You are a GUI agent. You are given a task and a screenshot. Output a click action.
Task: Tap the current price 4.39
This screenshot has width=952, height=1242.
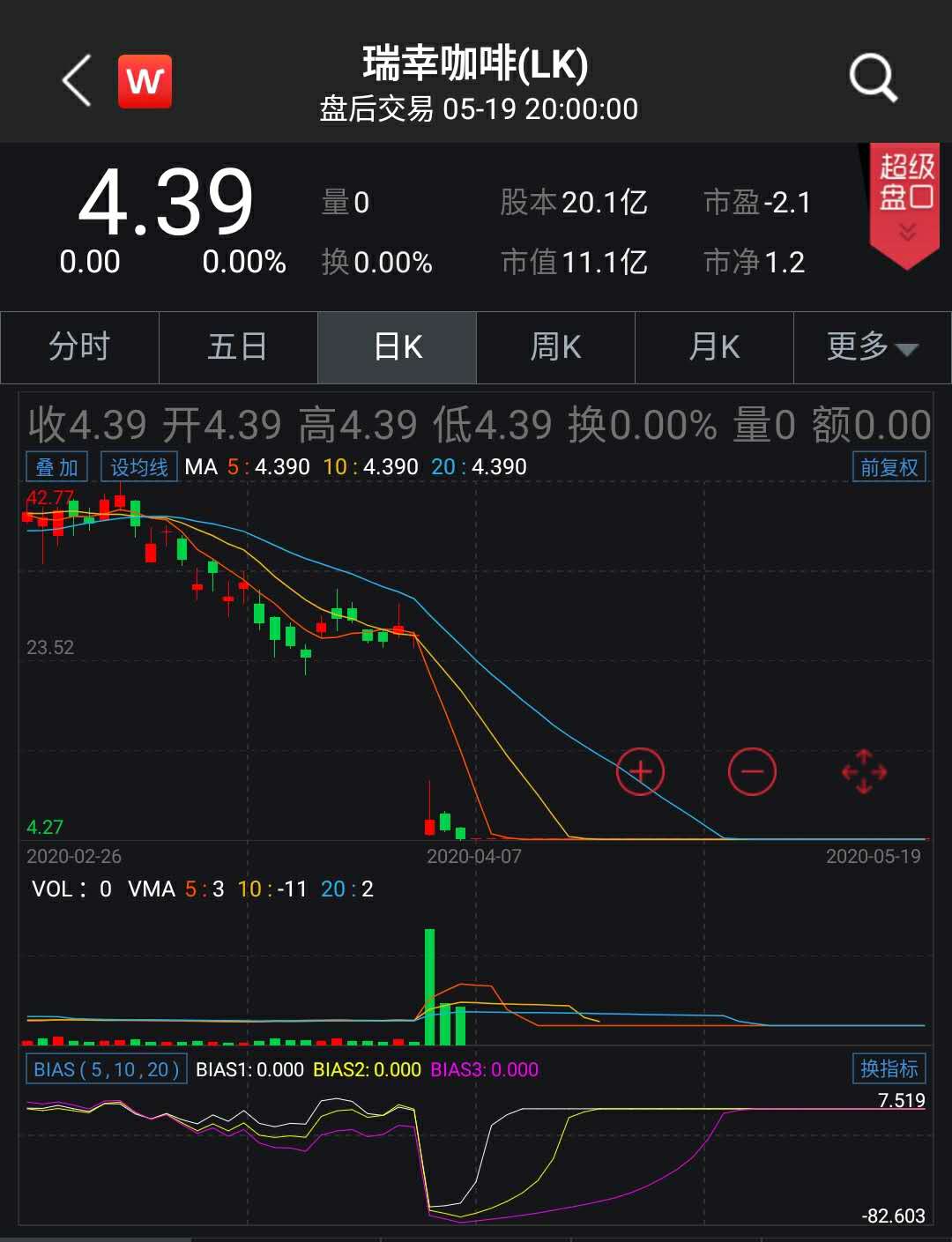[166, 202]
